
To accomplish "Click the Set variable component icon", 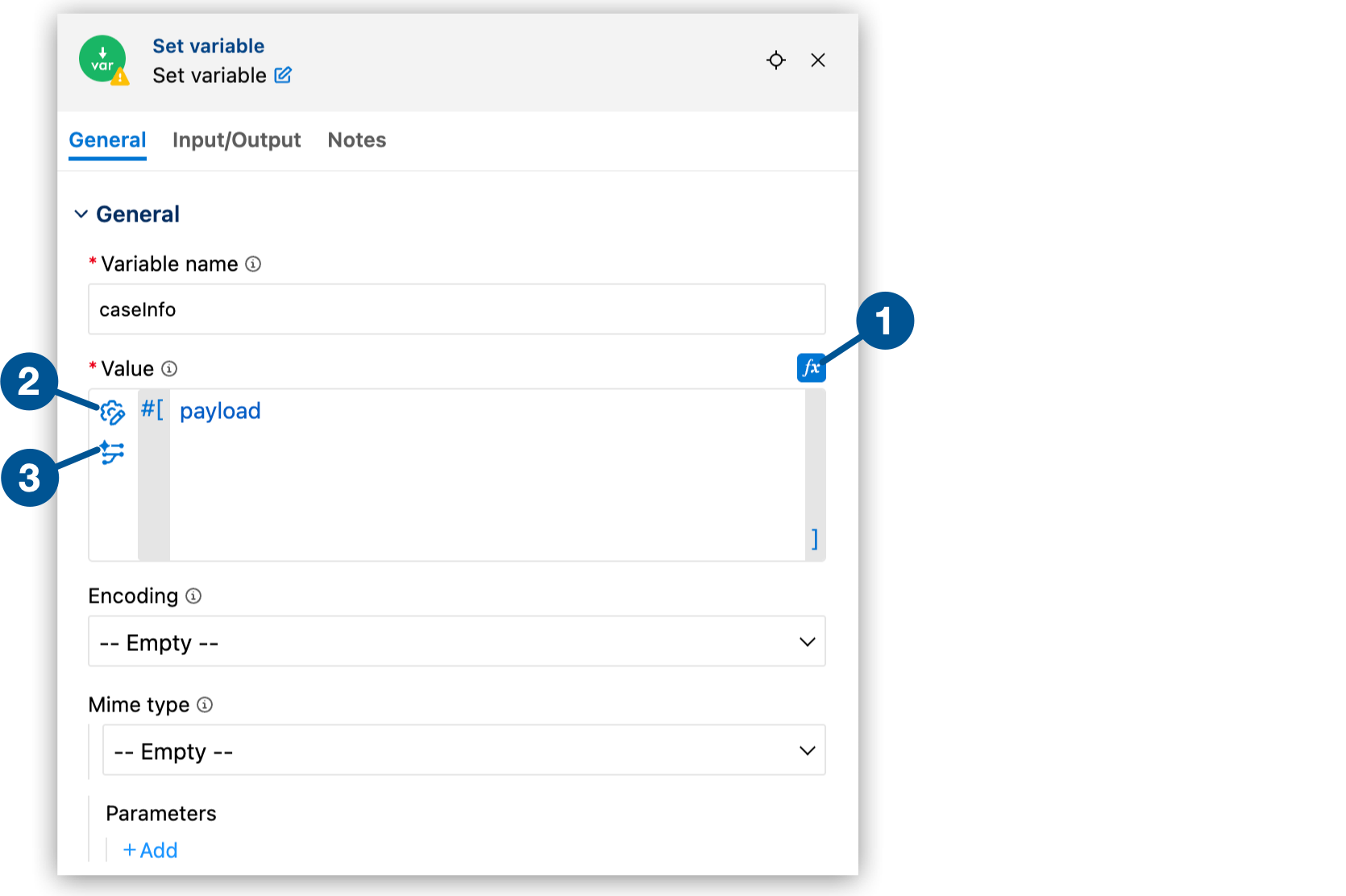I will 102,60.
